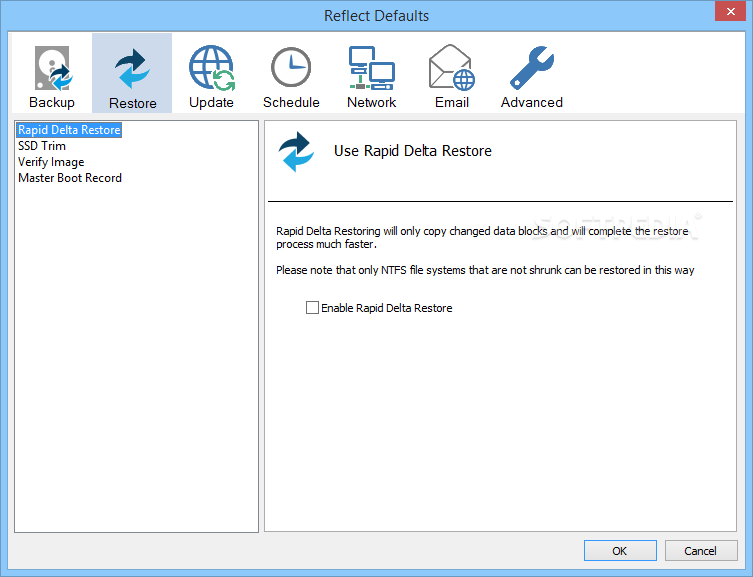The height and width of the screenshot is (577, 753).
Task: Select Master Boot Record option
Action: pos(70,178)
